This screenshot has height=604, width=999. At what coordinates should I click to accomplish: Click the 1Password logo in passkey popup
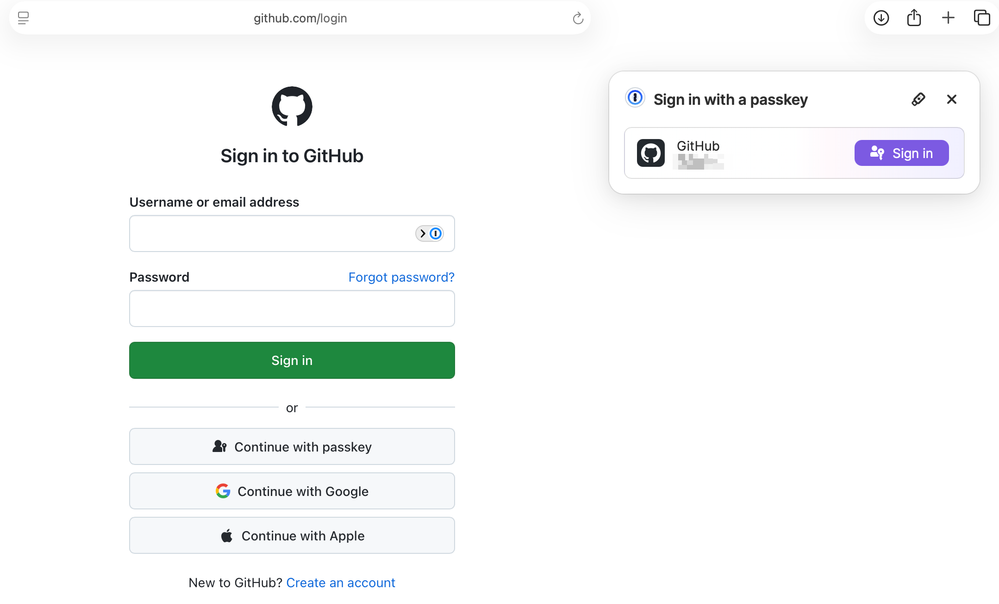tap(635, 98)
